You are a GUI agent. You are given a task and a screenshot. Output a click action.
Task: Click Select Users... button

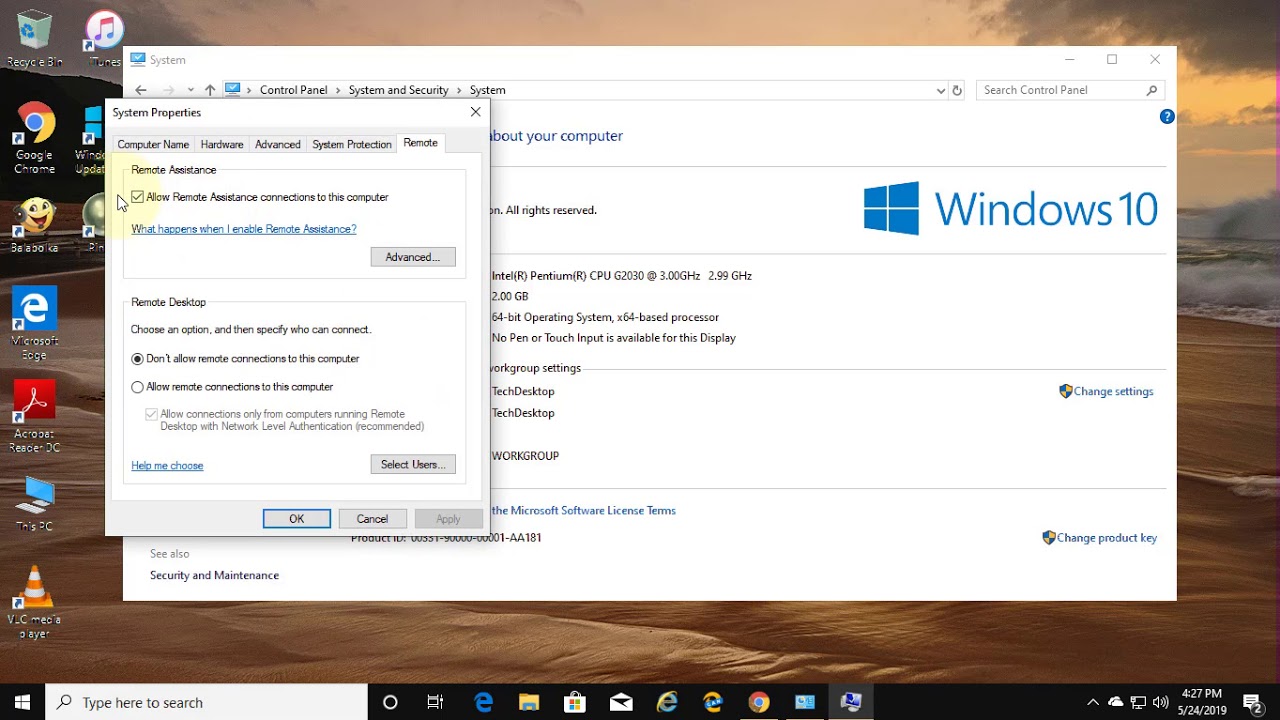413,464
